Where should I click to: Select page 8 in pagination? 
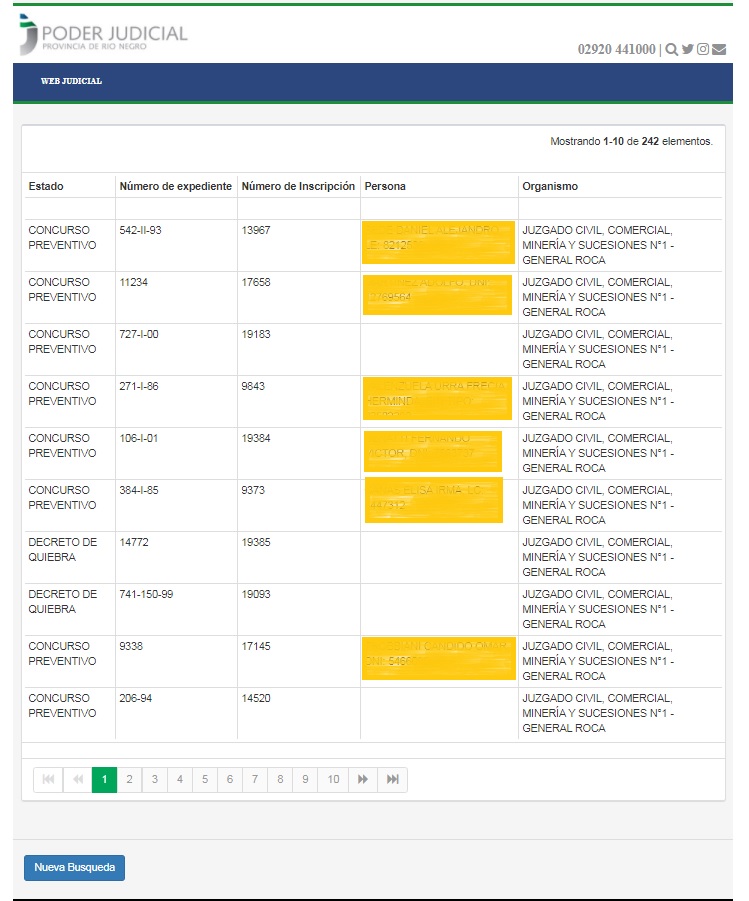pos(280,779)
